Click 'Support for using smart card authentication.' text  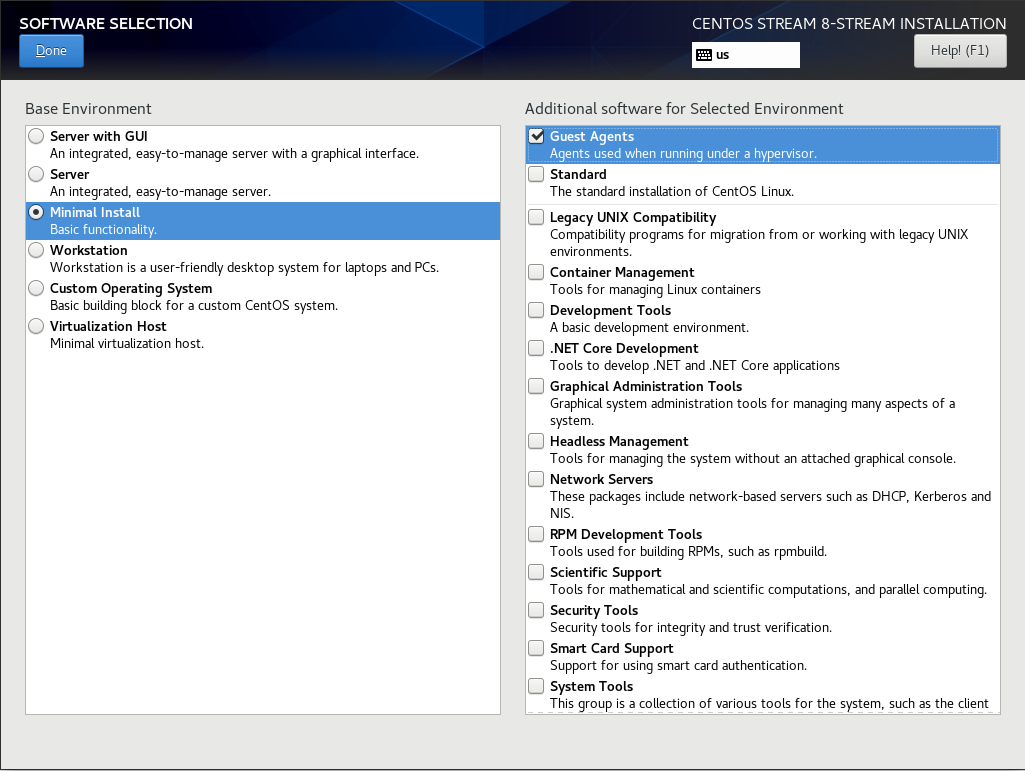pyautogui.click(x=679, y=665)
